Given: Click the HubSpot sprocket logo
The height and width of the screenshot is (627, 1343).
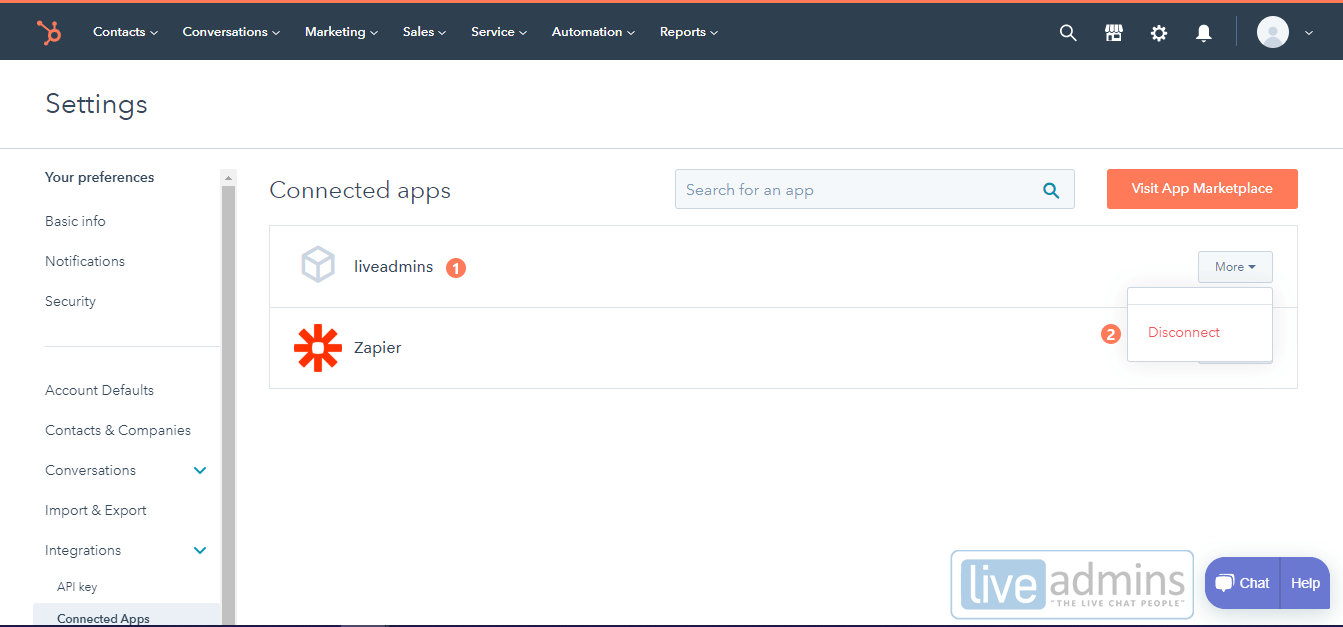Looking at the screenshot, I should [49, 31].
